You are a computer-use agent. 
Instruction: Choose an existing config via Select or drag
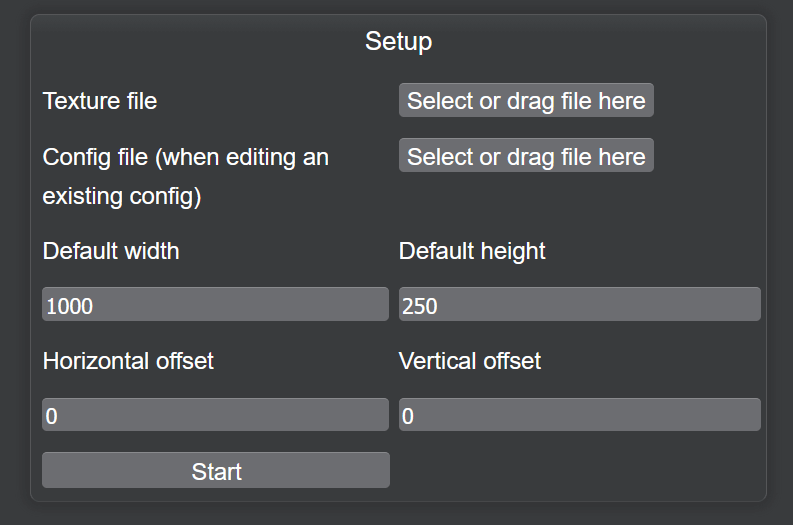tap(526, 156)
